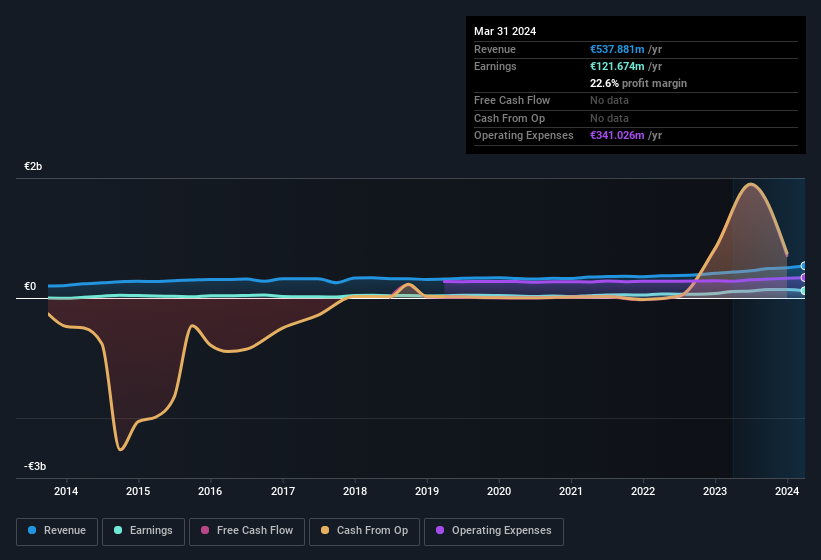
Task: Click the €2b y-axis label
Action: coord(33,166)
